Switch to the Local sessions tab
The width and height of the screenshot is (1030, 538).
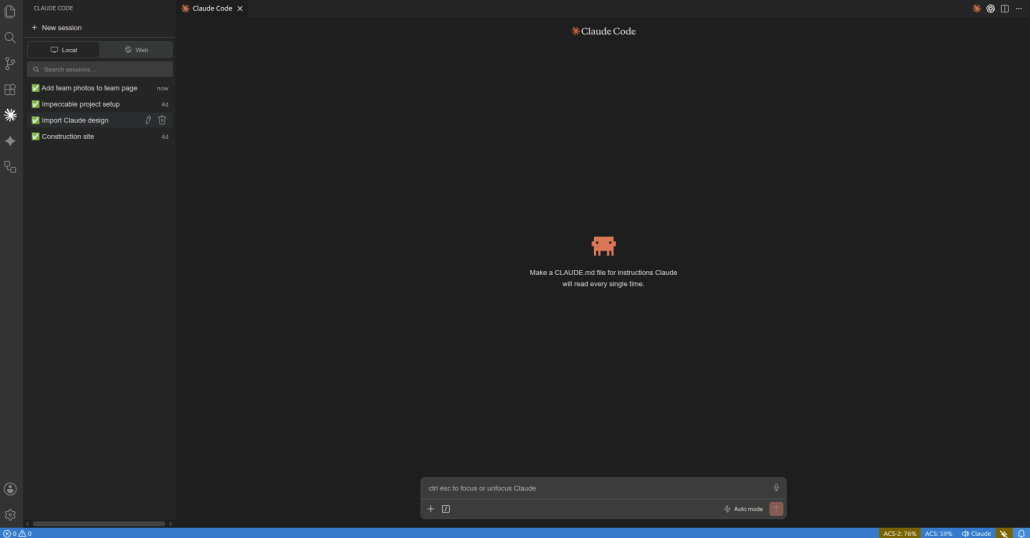point(64,50)
